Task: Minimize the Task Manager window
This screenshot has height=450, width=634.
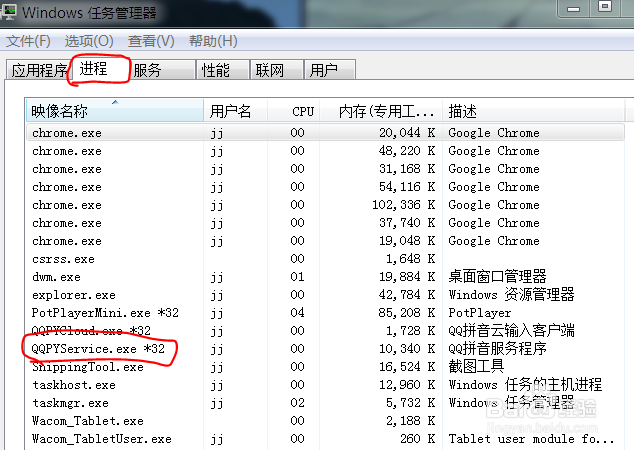Action: (573, 8)
